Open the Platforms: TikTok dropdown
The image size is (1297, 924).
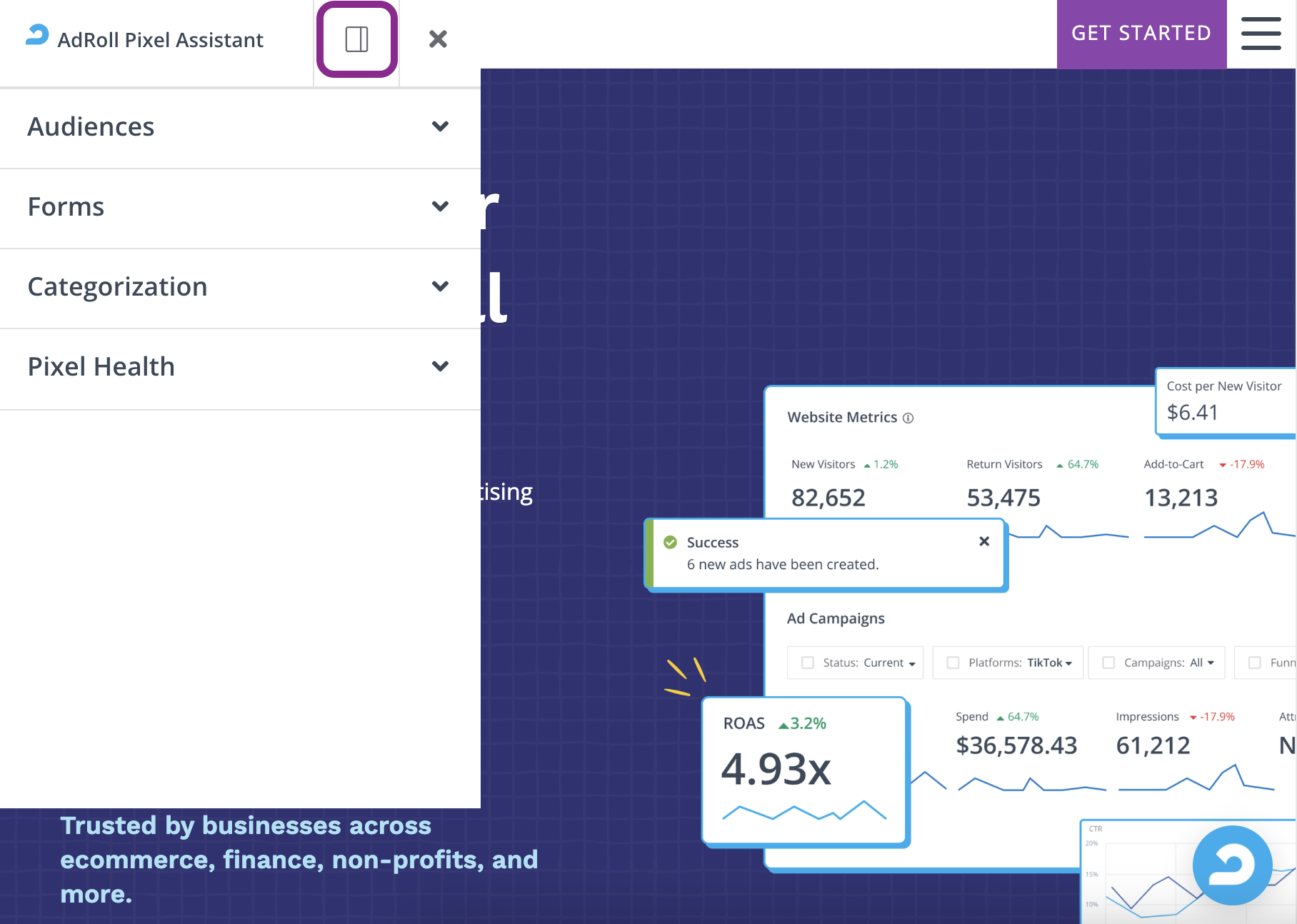pos(1008,663)
